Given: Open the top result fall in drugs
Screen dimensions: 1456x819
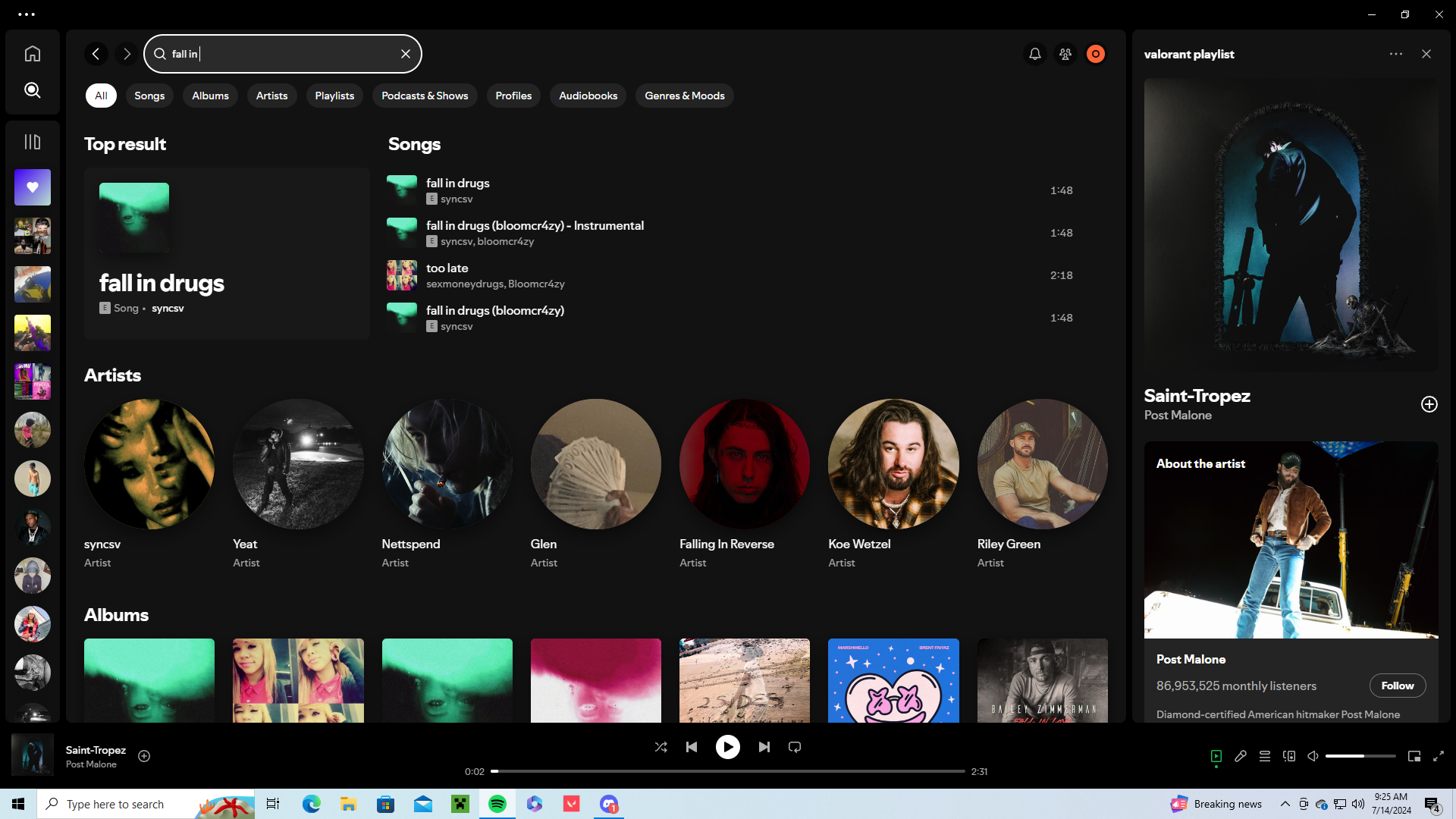Looking at the screenshot, I should click(227, 253).
